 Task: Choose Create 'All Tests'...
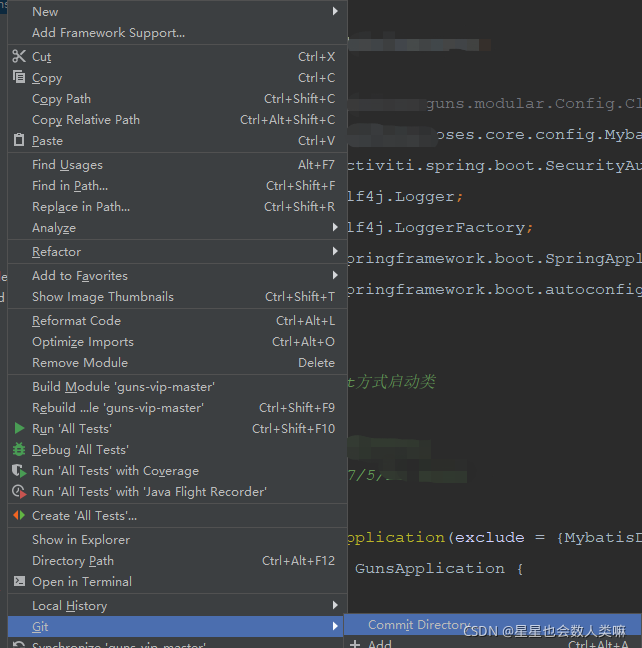point(177,516)
